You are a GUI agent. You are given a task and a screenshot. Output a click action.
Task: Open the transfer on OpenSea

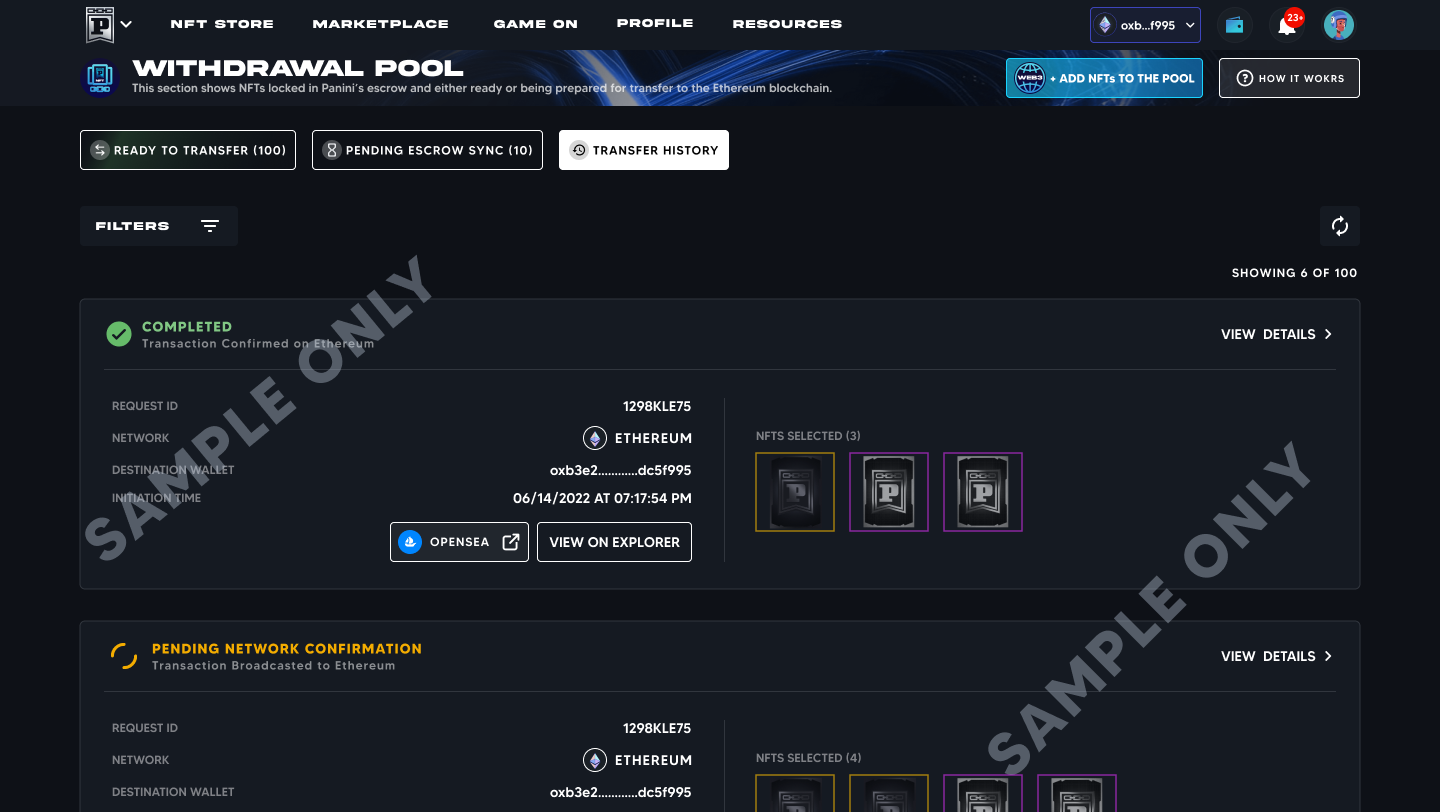point(459,542)
